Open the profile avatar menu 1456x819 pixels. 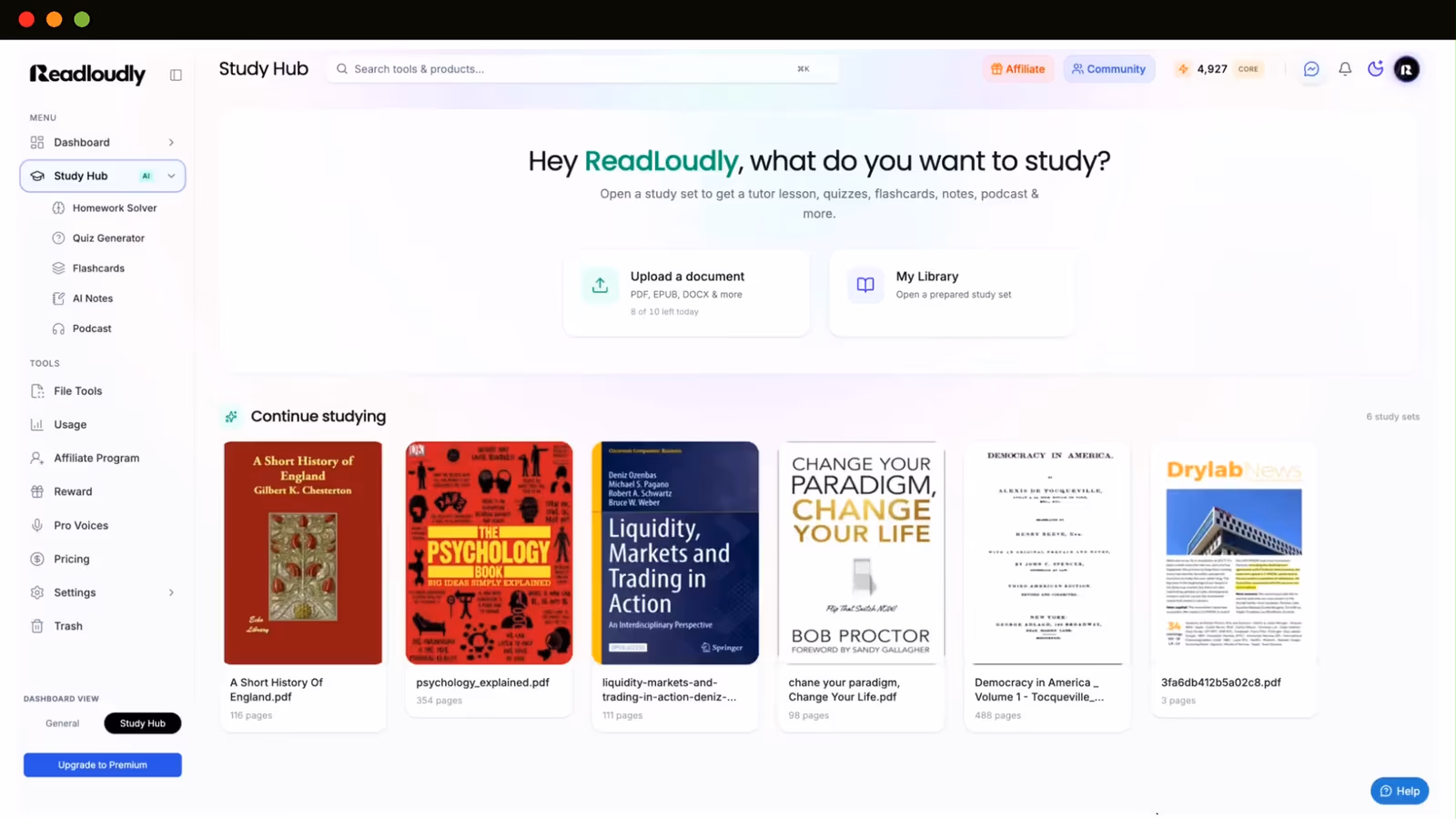[1407, 69]
